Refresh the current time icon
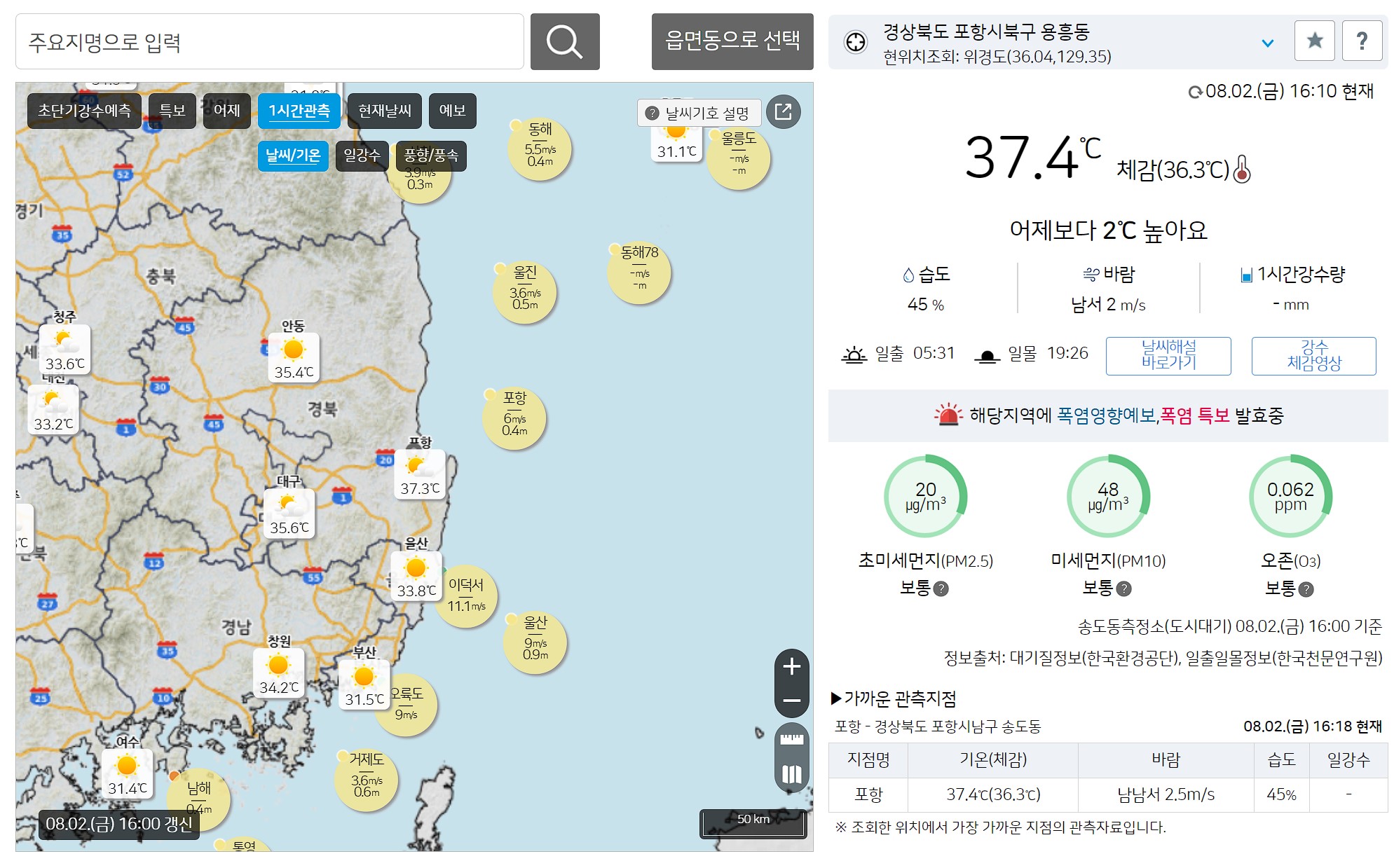 [1194, 92]
